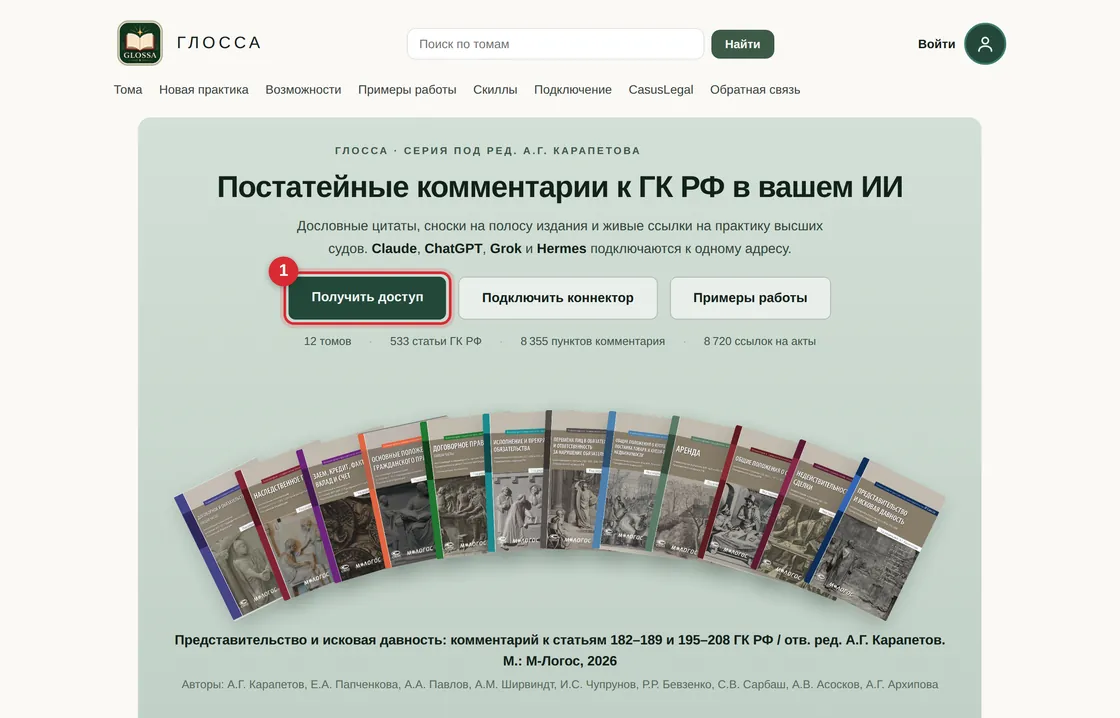Open the Скиллы menu item

pos(495,89)
